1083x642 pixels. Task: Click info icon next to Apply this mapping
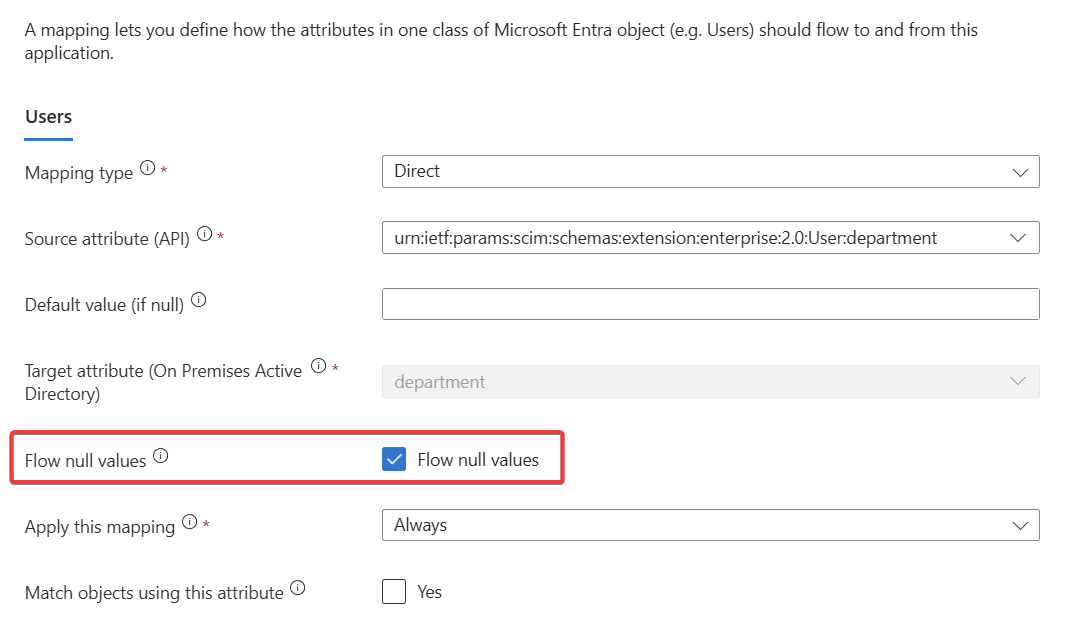(190, 522)
